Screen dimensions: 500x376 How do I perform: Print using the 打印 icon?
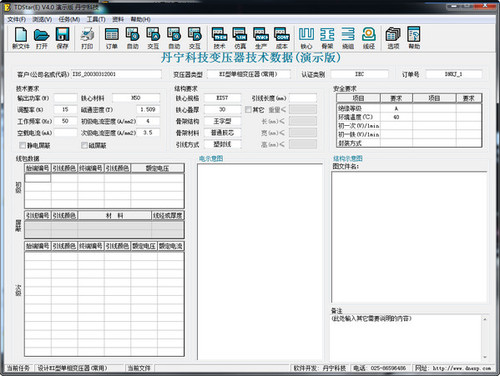[87, 38]
